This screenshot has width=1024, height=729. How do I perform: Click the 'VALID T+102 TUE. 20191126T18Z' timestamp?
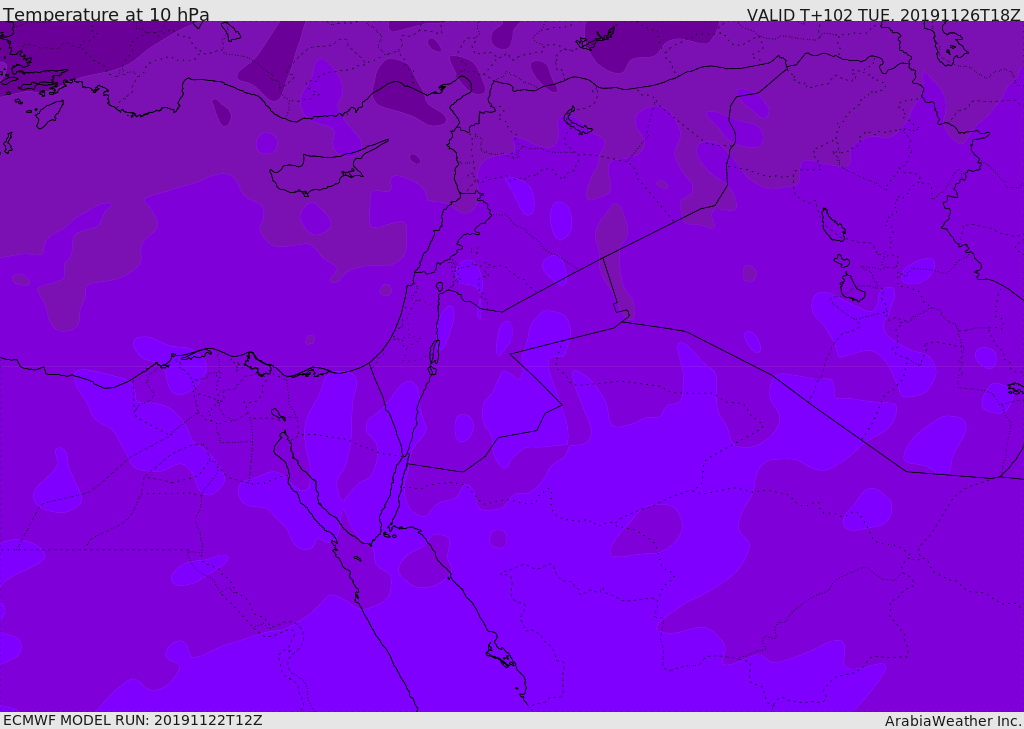pyautogui.click(x=884, y=14)
